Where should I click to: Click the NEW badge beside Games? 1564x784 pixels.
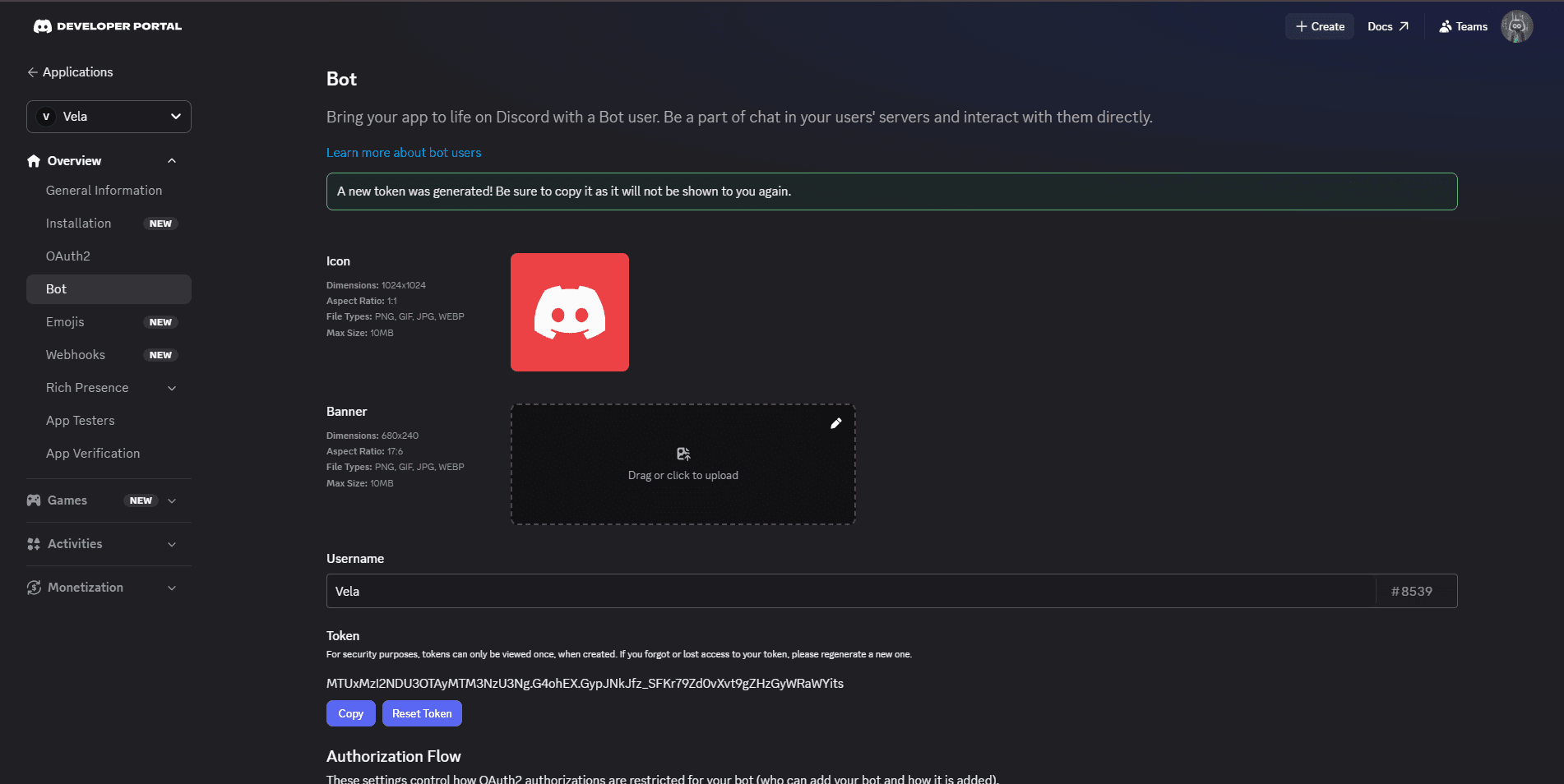click(x=141, y=500)
